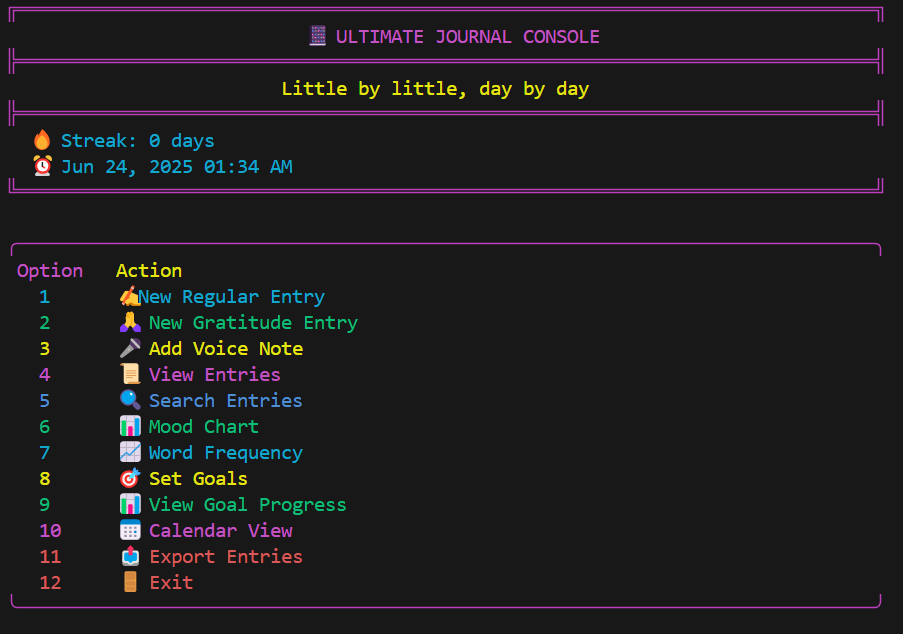Image resolution: width=903 pixels, height=634 pixels.
Task: Click the alarm clock icon beside the date
Action: click(x=42, y=166)
